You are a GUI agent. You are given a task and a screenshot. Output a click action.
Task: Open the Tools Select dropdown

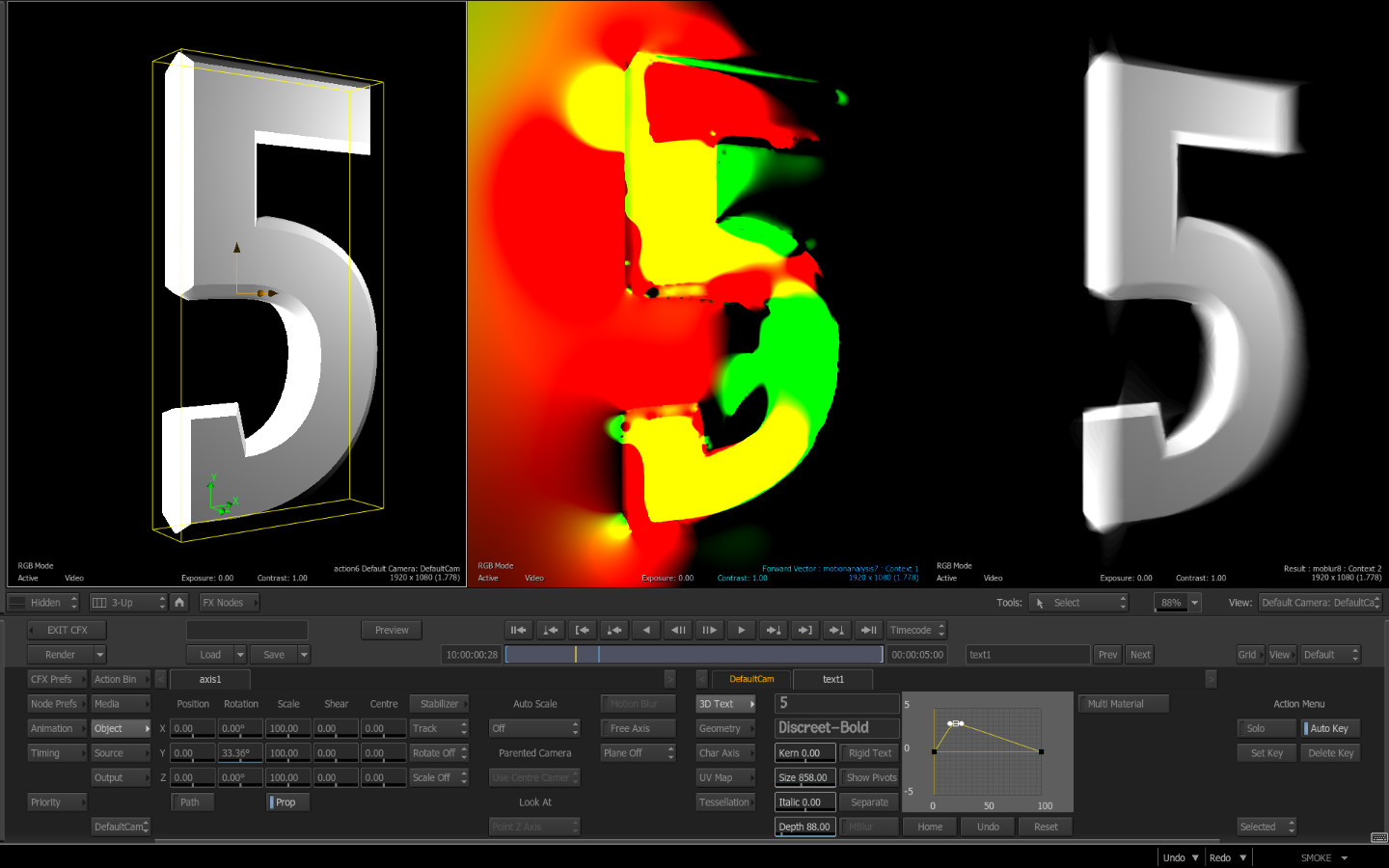[1078, 603]
